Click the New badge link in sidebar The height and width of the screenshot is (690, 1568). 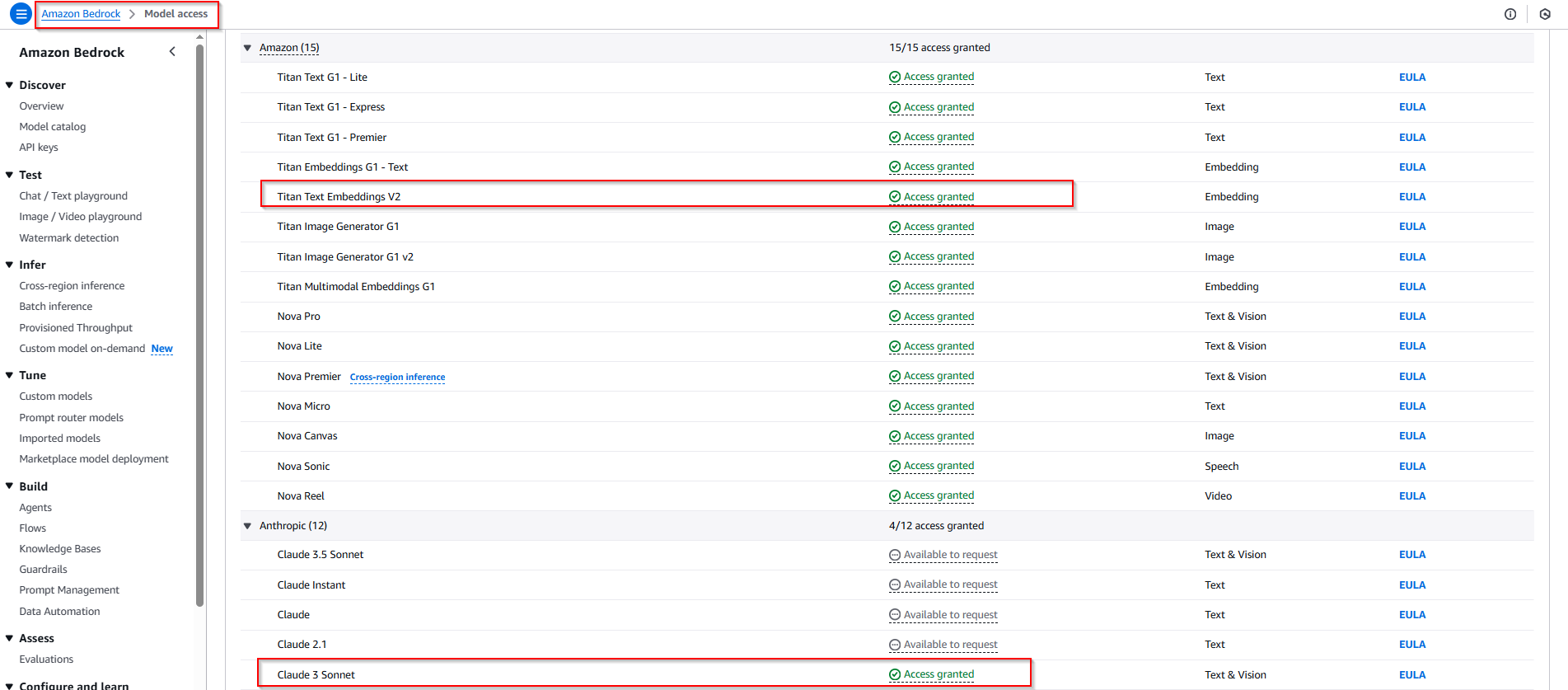point(162,349)
